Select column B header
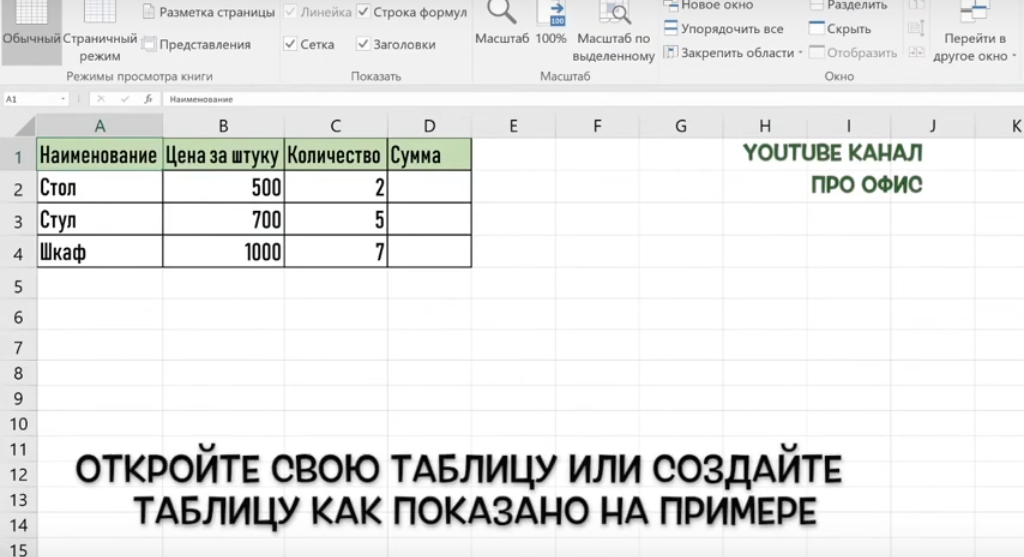The width and height of the screenshot is (1024, 557). tap(223, 125)
